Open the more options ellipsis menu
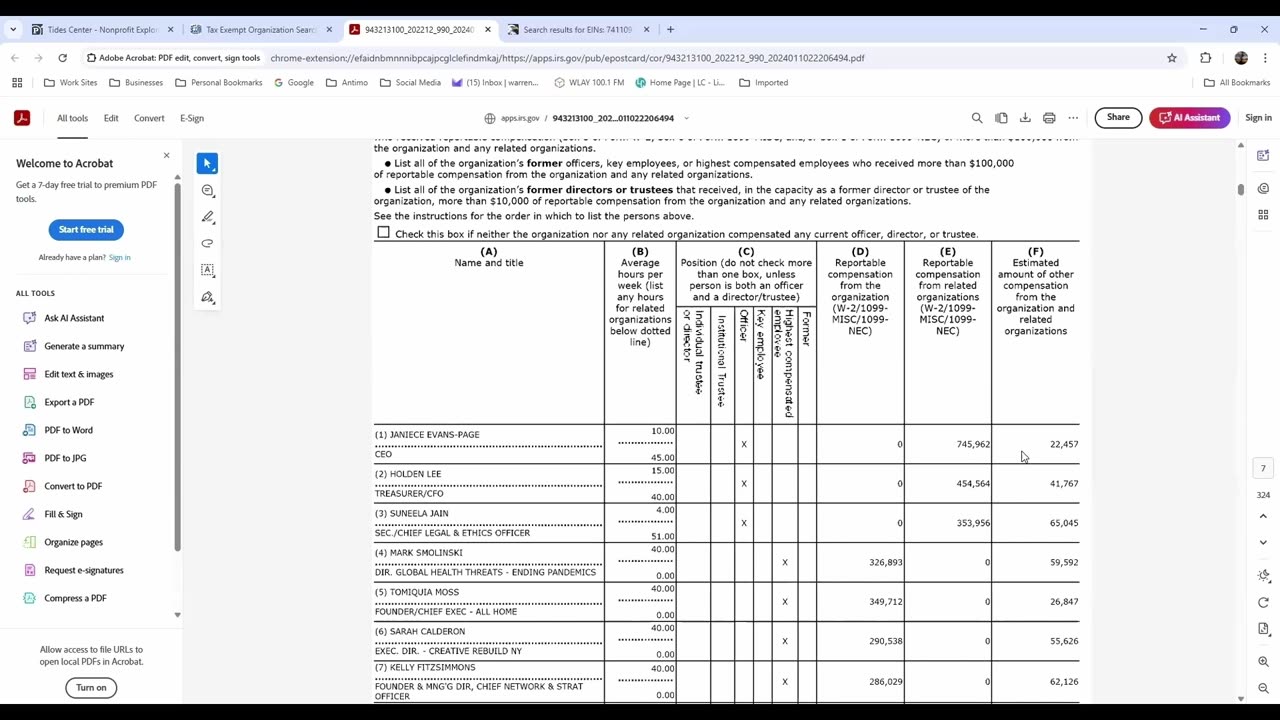Screen dimensions: 1280x720 click(x=1073, y=118)
